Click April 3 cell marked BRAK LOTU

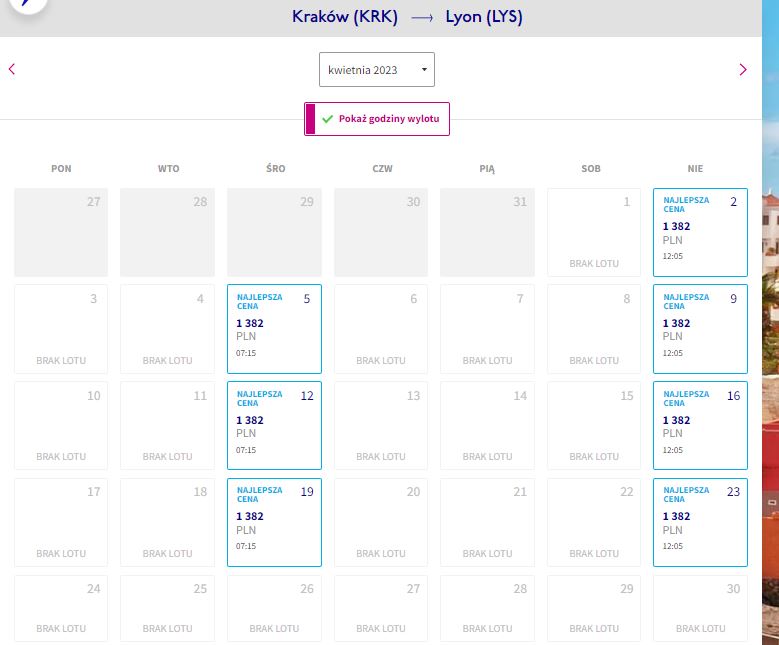point(61,329)
